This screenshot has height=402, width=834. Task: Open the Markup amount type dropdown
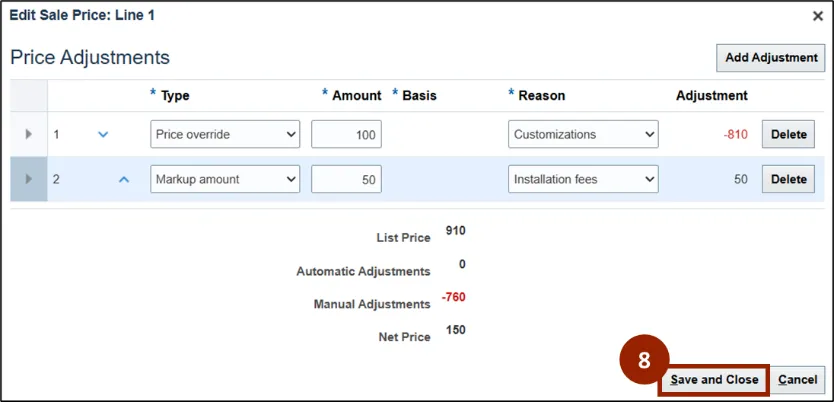coord(225,179)
